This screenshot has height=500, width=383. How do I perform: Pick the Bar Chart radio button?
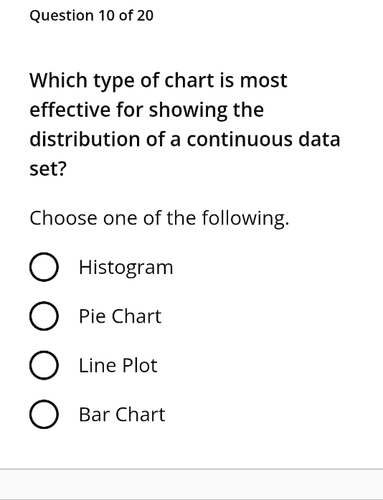pos(44,414)
